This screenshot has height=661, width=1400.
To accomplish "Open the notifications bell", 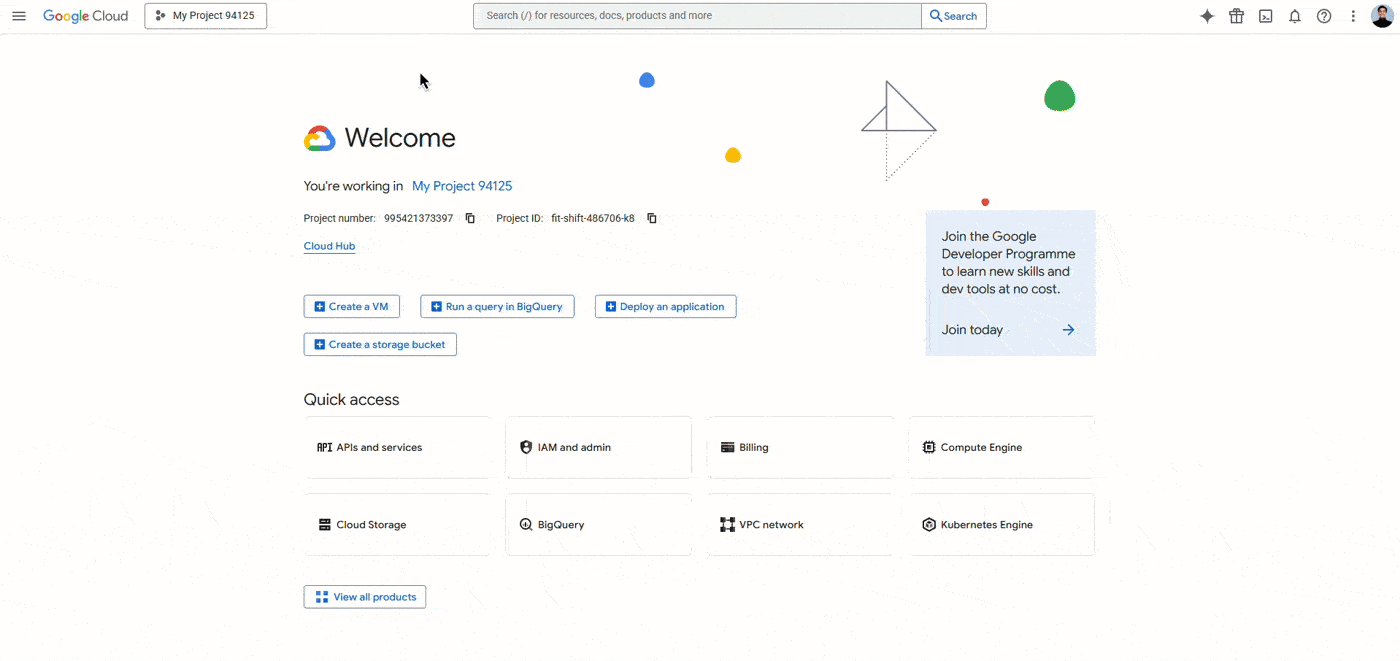I will click(x=1295, y=15).
